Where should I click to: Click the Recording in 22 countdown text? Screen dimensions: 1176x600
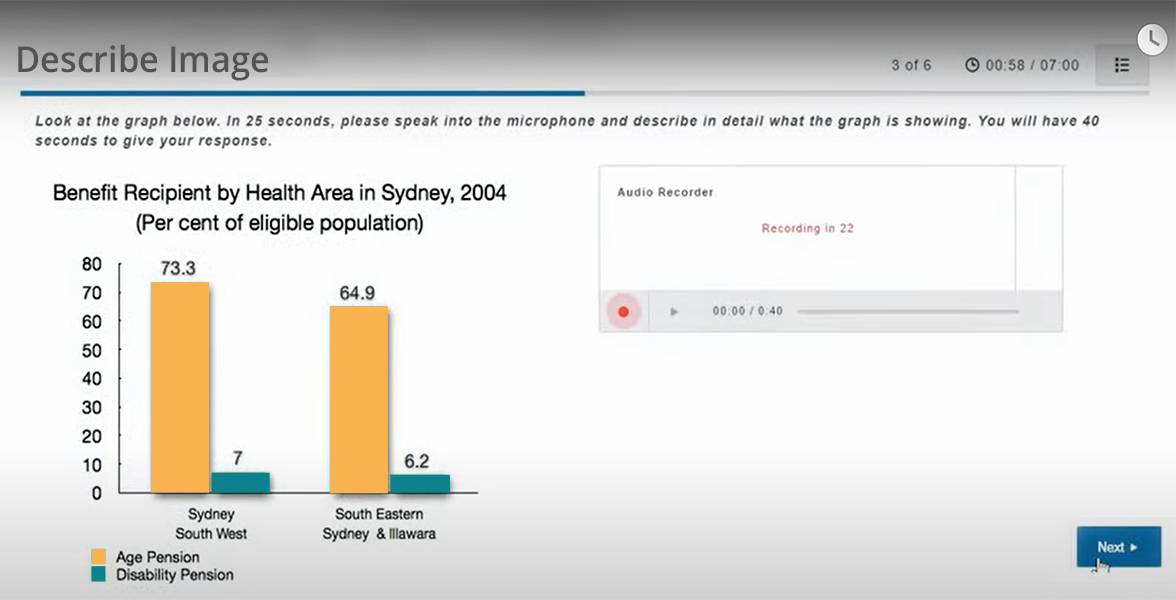(807, 228)
